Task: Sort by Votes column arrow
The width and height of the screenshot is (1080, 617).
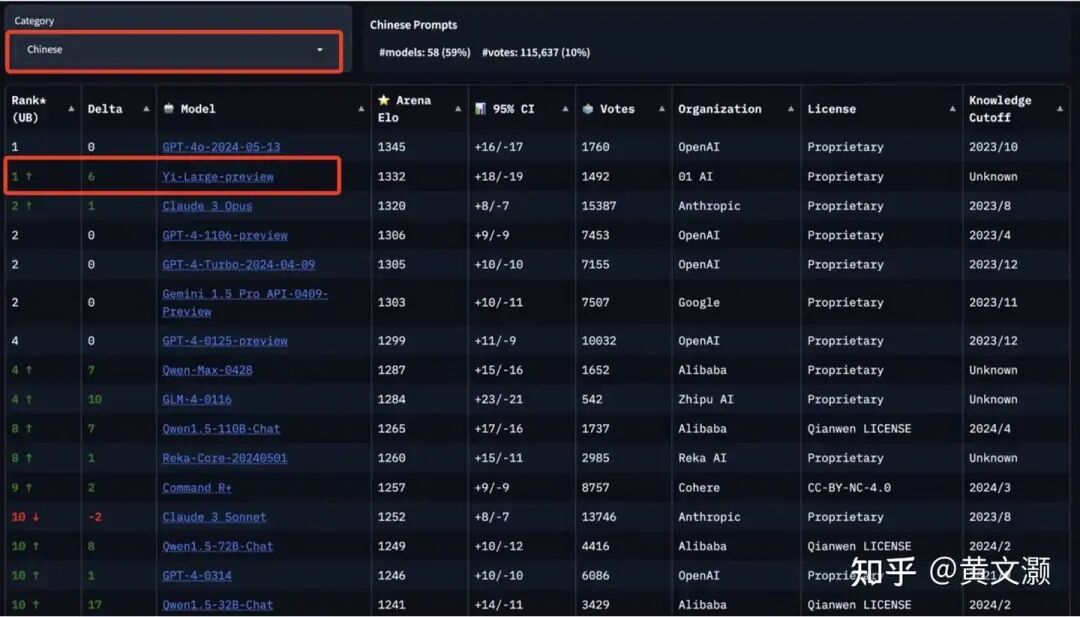Action: pyautogui.click(x=661, y=109)
